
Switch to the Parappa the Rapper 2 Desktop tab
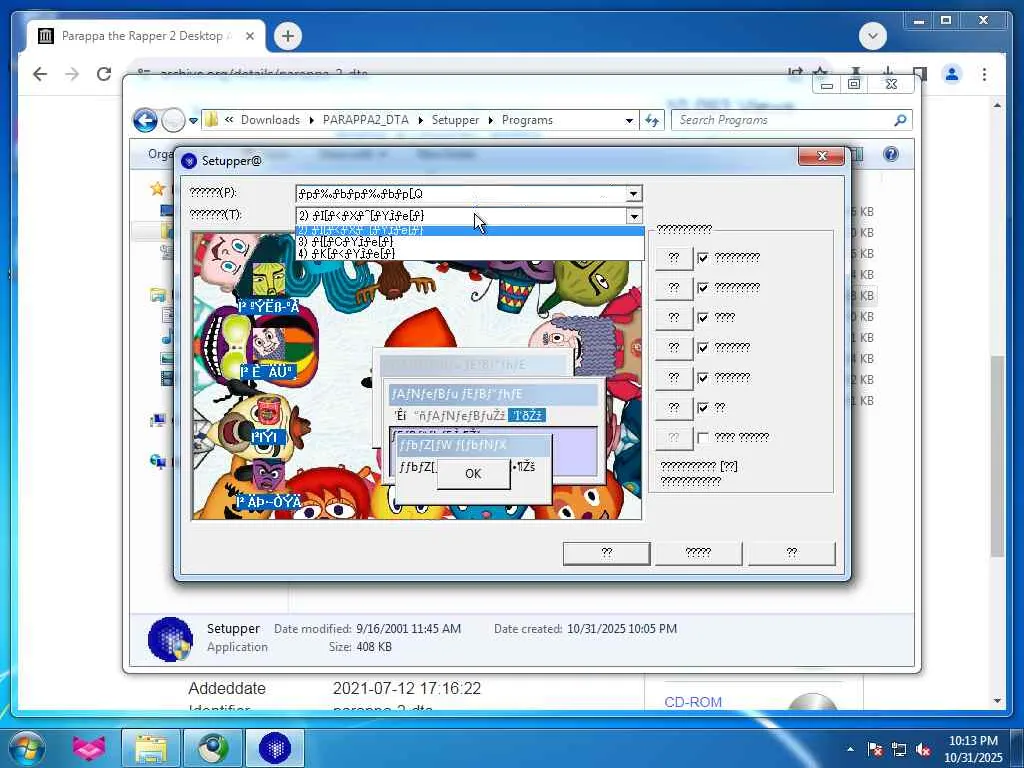tap(146, 36)
